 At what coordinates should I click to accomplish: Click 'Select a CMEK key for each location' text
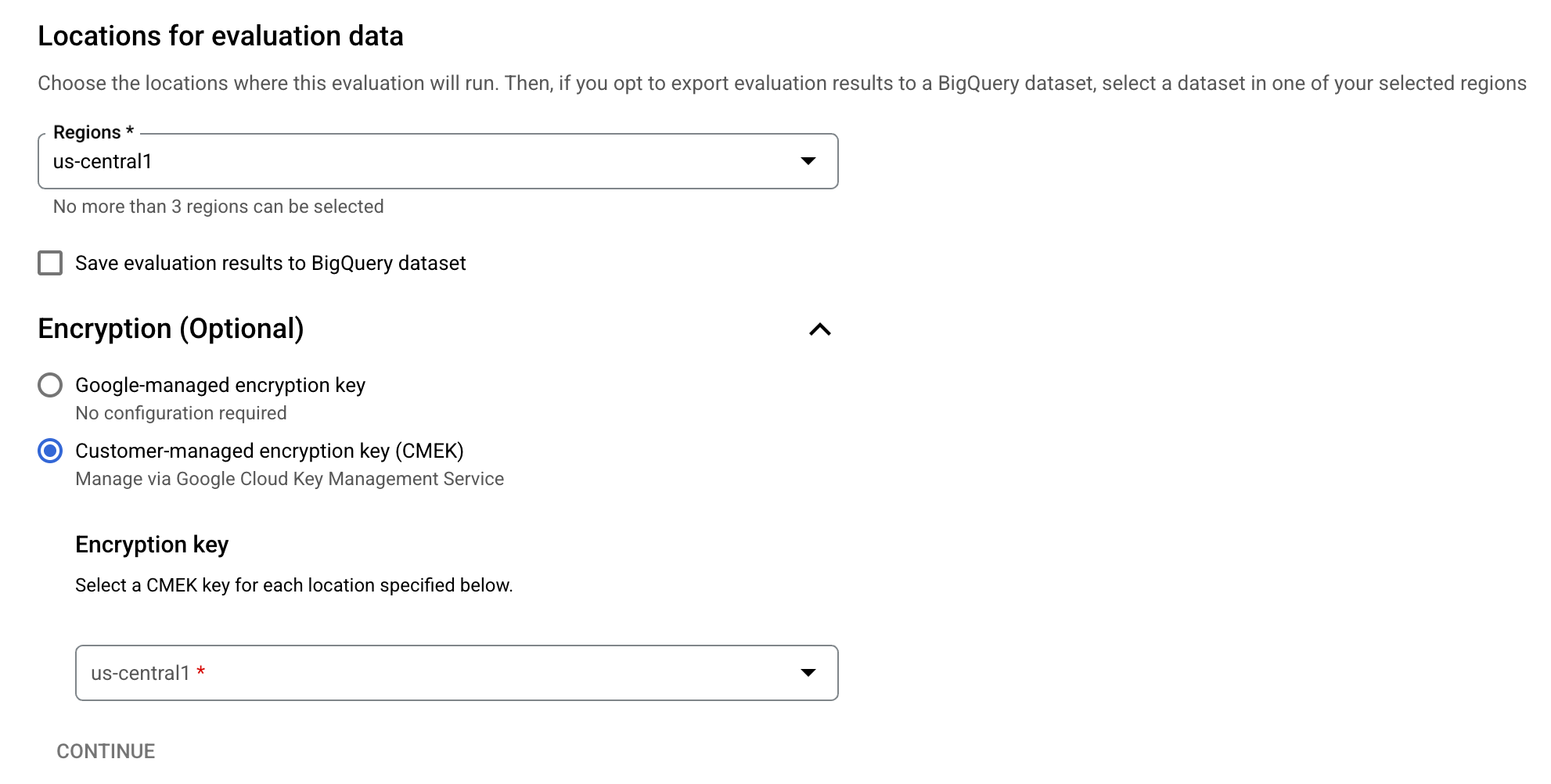[293, 585]
